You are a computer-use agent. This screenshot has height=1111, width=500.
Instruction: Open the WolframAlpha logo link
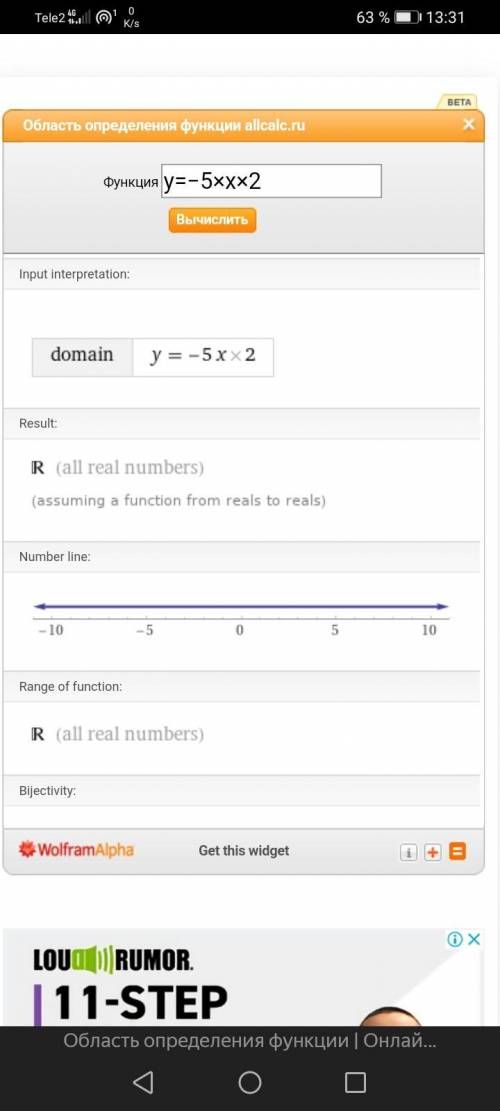pyautogui.click(x=76, y=850)
